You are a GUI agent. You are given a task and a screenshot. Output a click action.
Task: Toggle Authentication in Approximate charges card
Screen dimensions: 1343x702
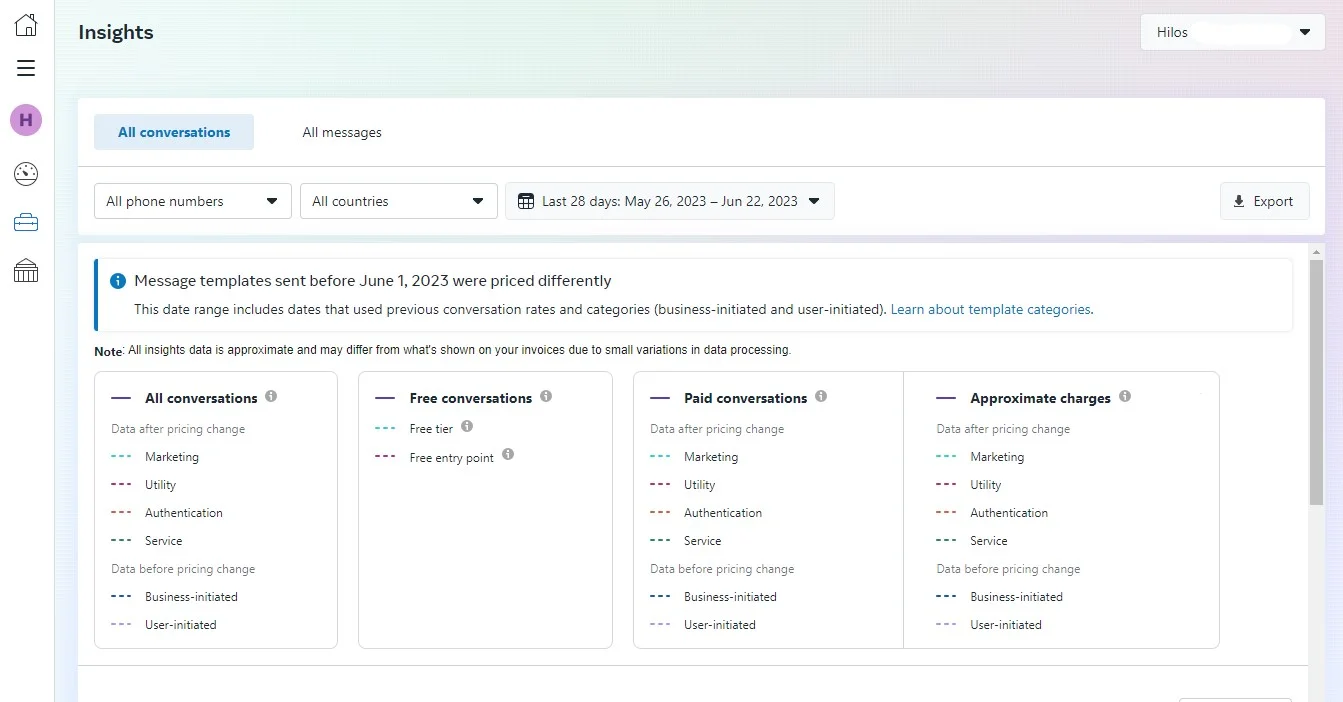(x=992, y=513)
